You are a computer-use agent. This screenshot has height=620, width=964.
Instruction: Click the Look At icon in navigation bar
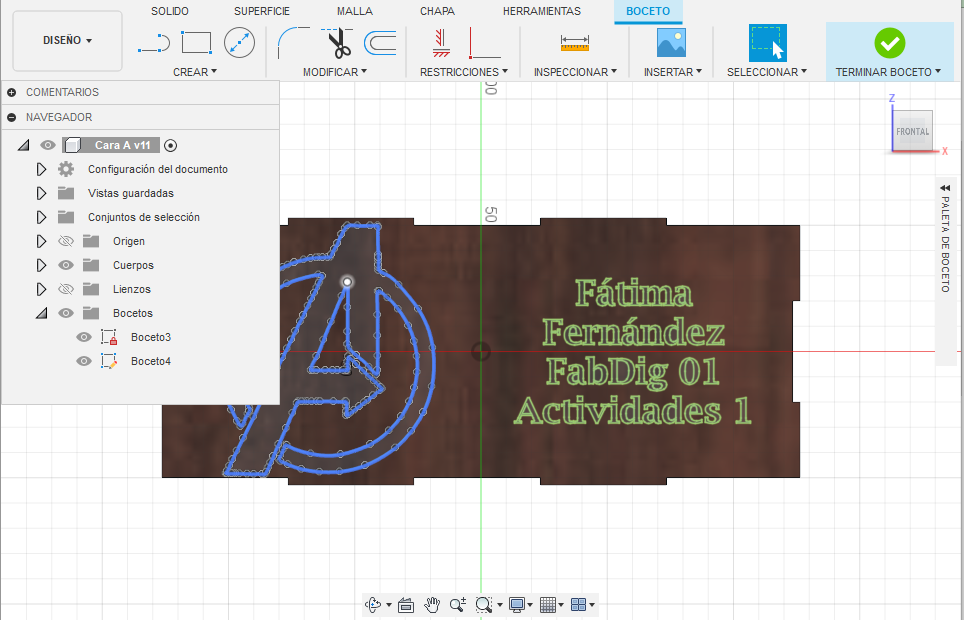(x=406, y=605)
